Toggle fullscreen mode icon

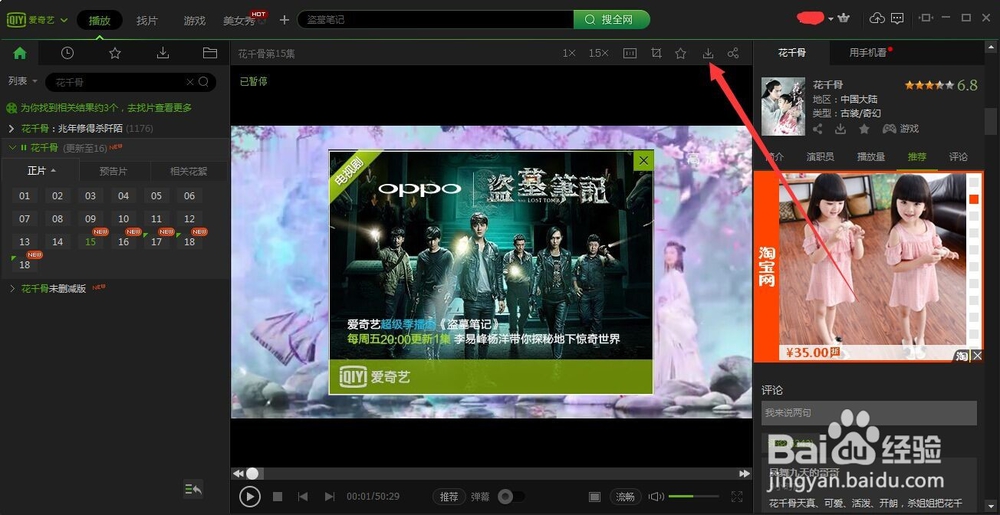click(737, 497)
